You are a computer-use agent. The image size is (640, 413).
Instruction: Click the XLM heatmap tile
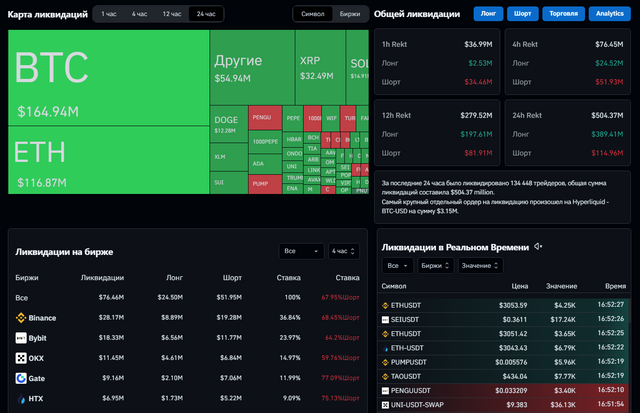click(x=229, y=157)
